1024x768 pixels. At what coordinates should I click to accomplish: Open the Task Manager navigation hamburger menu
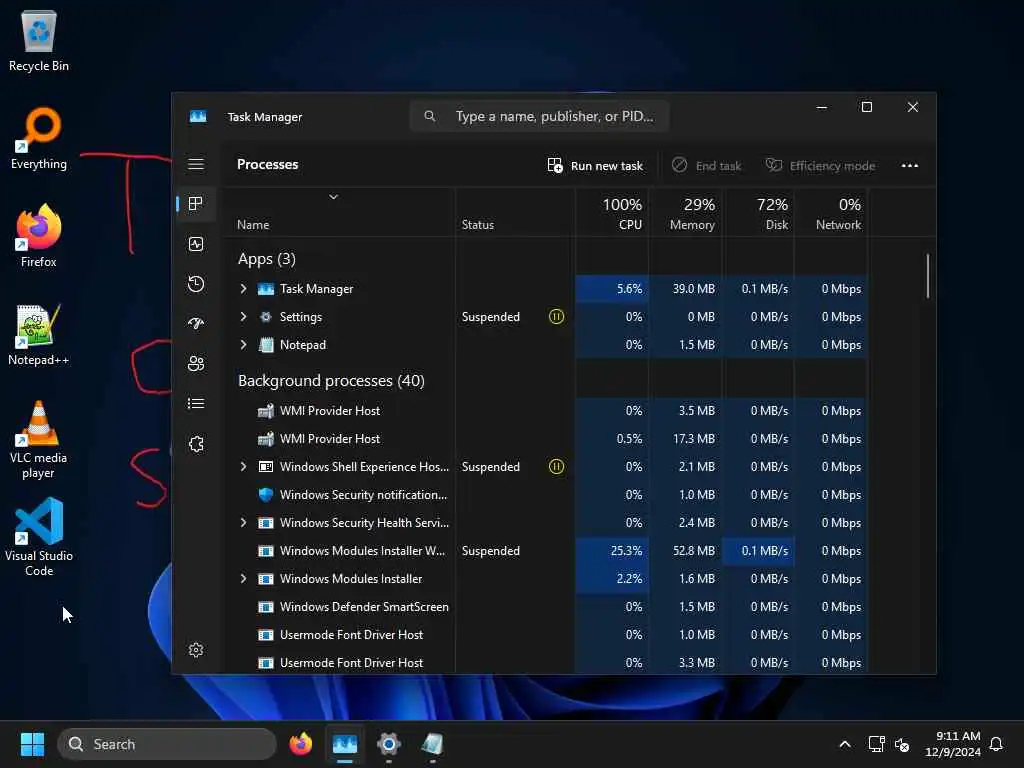tap(196, 165)
